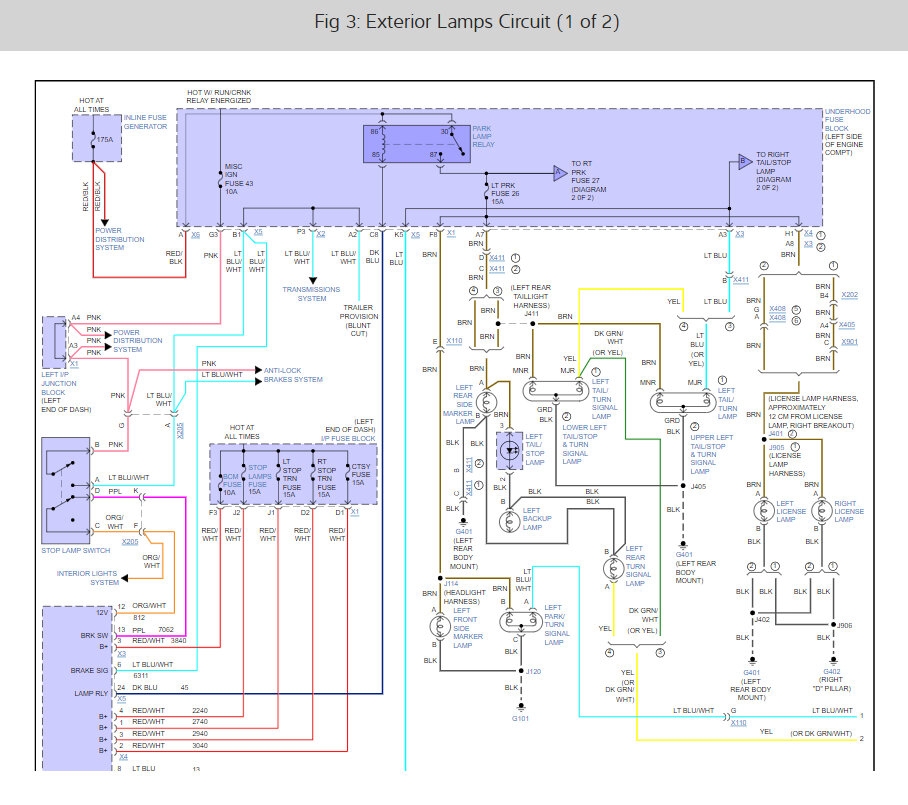Click the 'ANTI-LOCK BRAKES SYSTEM' label

(x=293, y=375)
